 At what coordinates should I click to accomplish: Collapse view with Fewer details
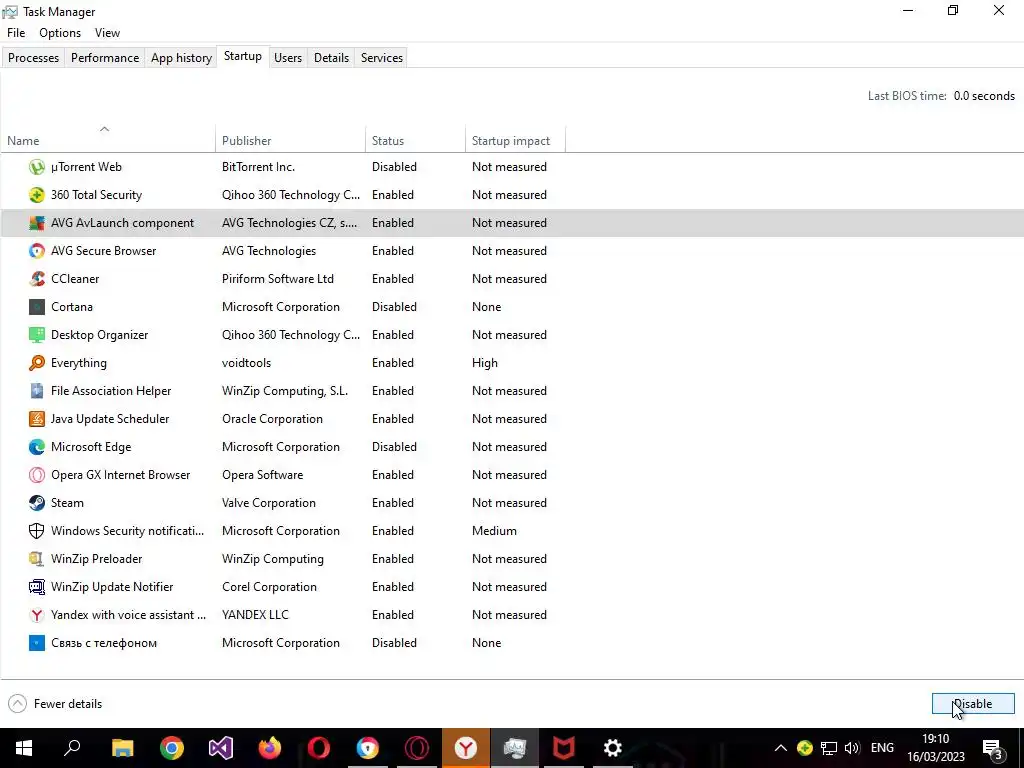pyautogui.click(x=55, y=704)
